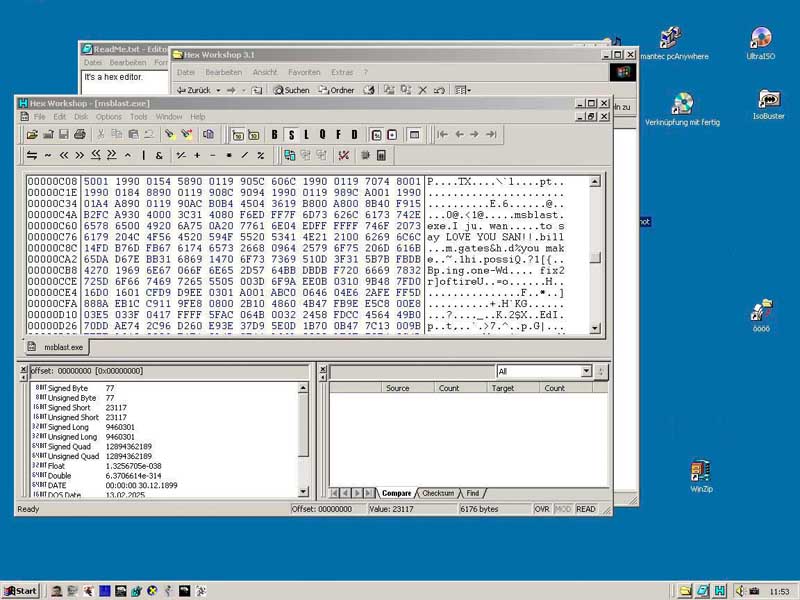
Task: Switch to the Compare tab
Action: click(396, 493)
